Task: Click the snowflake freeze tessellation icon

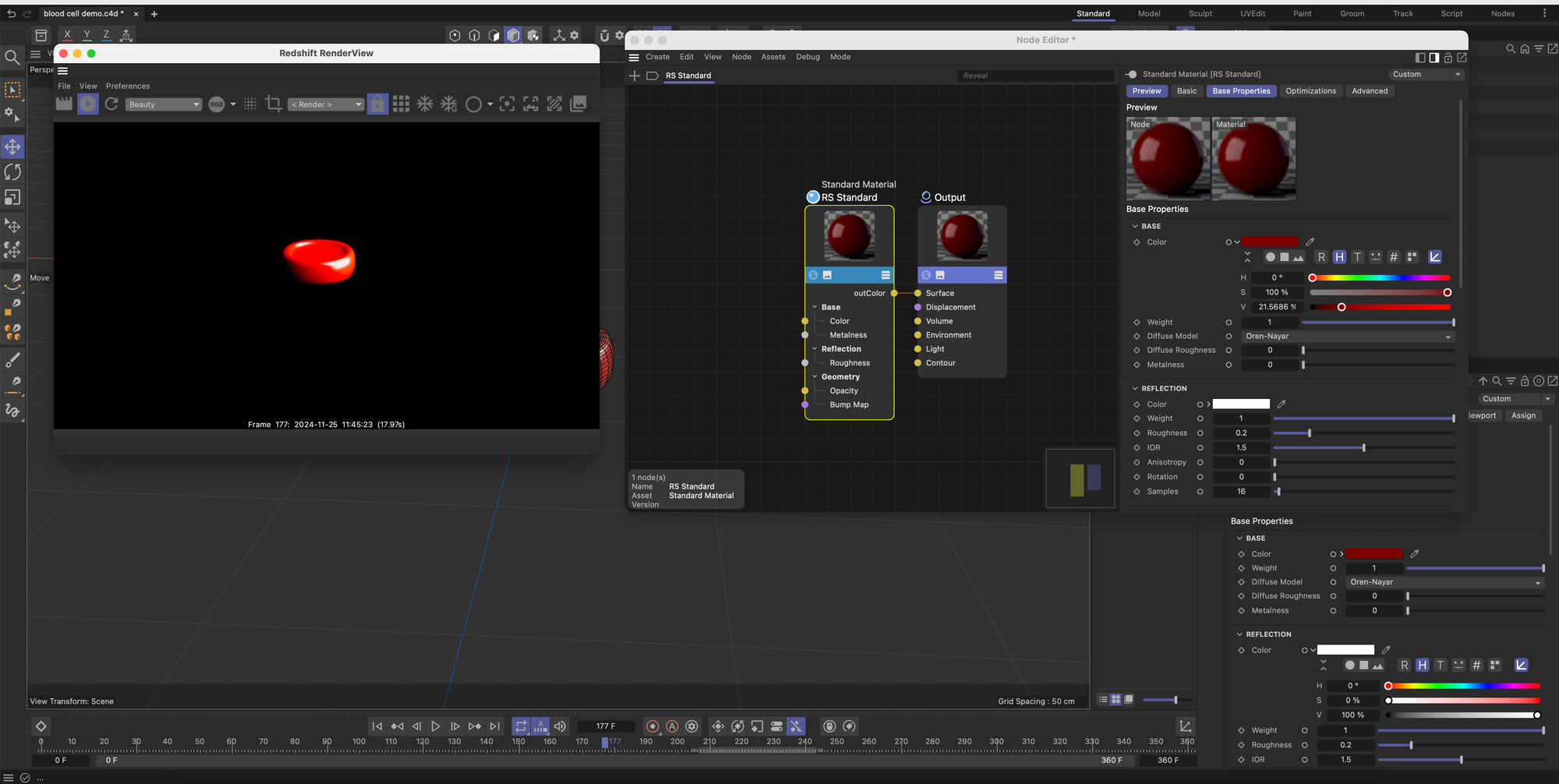Action: tap(425, 104)
